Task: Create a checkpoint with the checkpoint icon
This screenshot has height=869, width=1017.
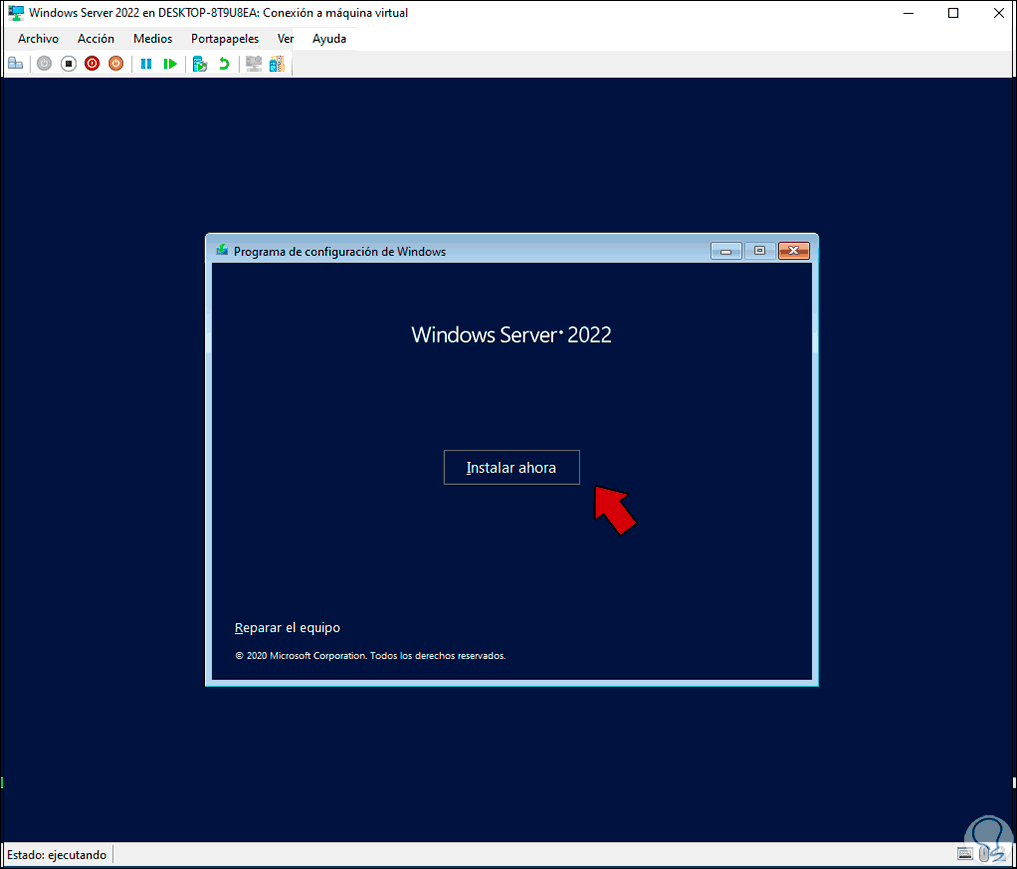Action: [200, 64]
